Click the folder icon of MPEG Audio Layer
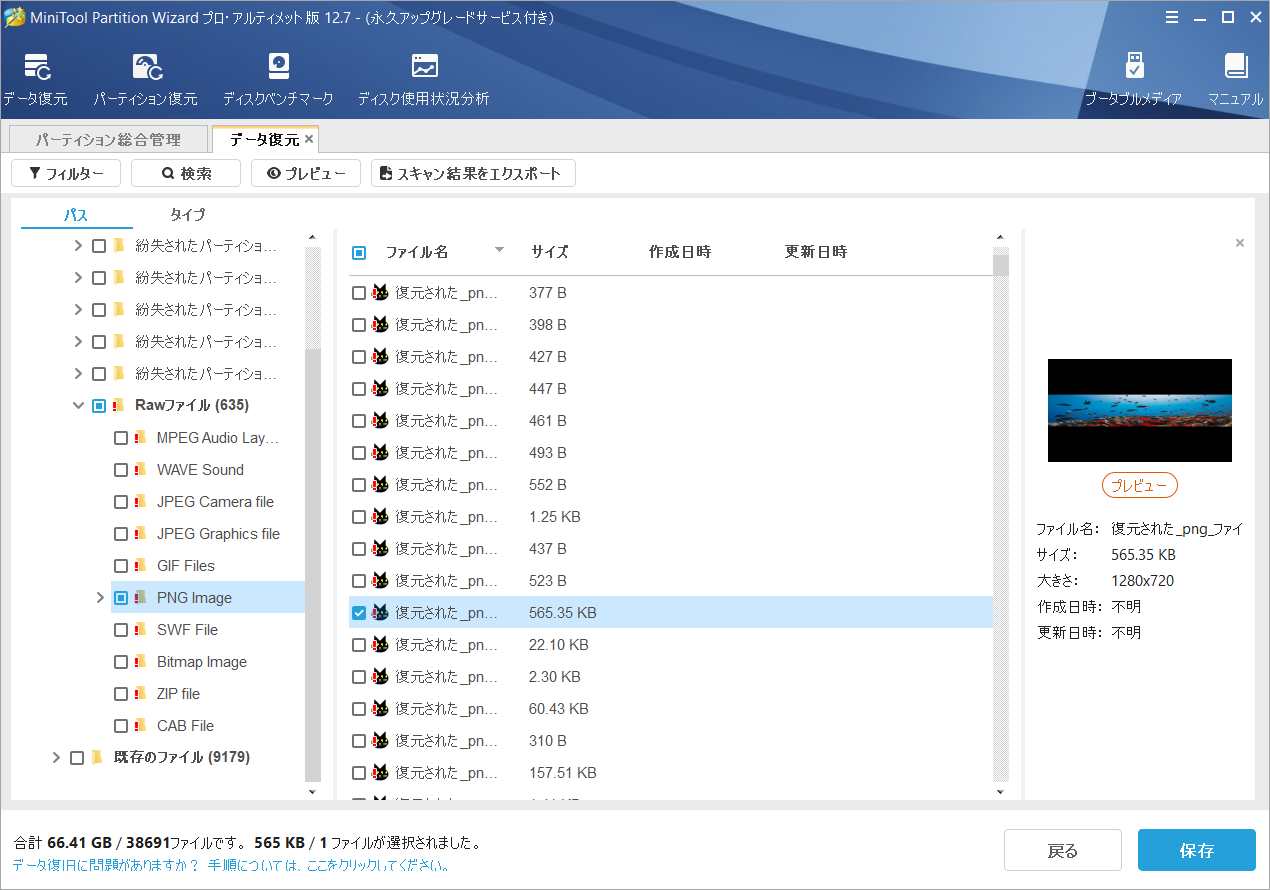The height and width of the screenshot is (890, 1270). click(x=140, y=438)
